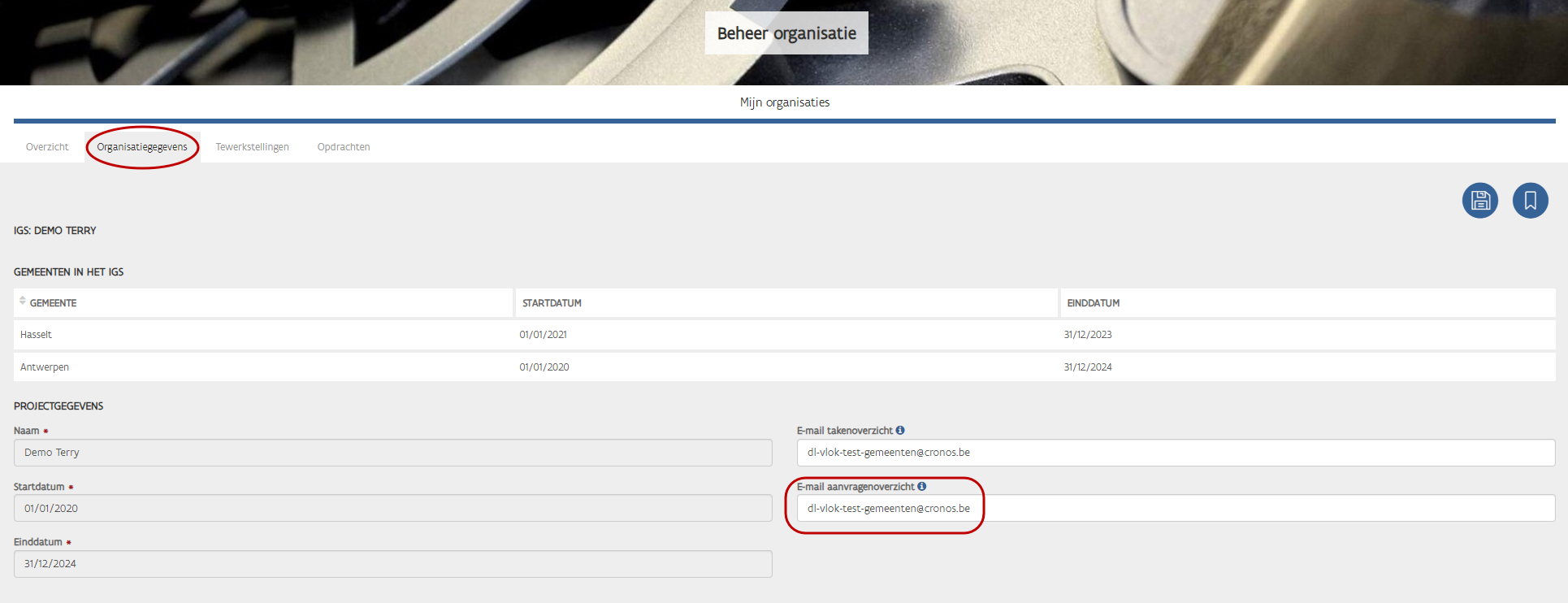Click the save floppy disk icon
Viewport: 1568px width, 603px height.
(1479, 200)
